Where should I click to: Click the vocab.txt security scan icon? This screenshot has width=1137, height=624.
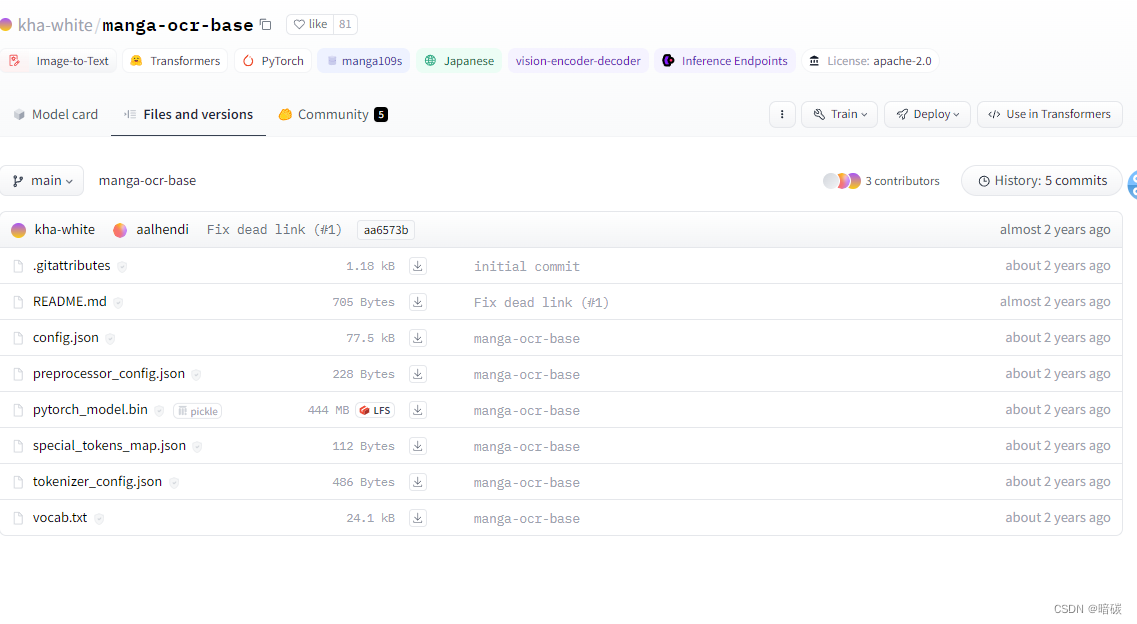tap(99, 519)
